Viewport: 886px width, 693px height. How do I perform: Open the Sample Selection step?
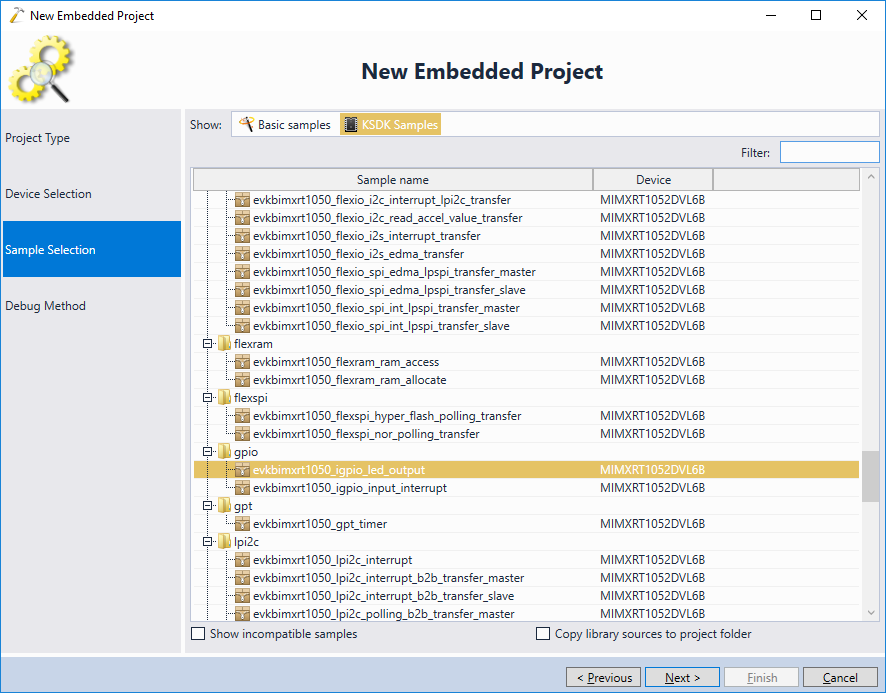92,249
